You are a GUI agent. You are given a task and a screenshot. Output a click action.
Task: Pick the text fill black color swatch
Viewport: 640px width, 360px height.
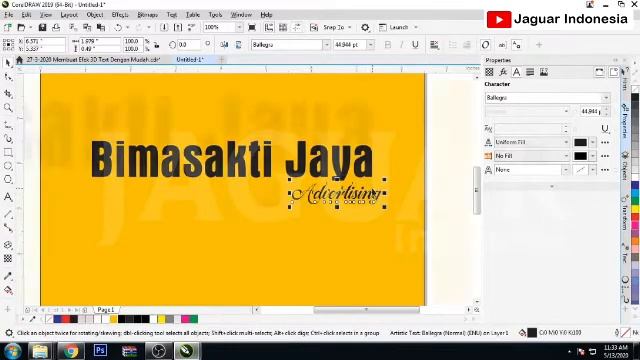tap(580, 142)
